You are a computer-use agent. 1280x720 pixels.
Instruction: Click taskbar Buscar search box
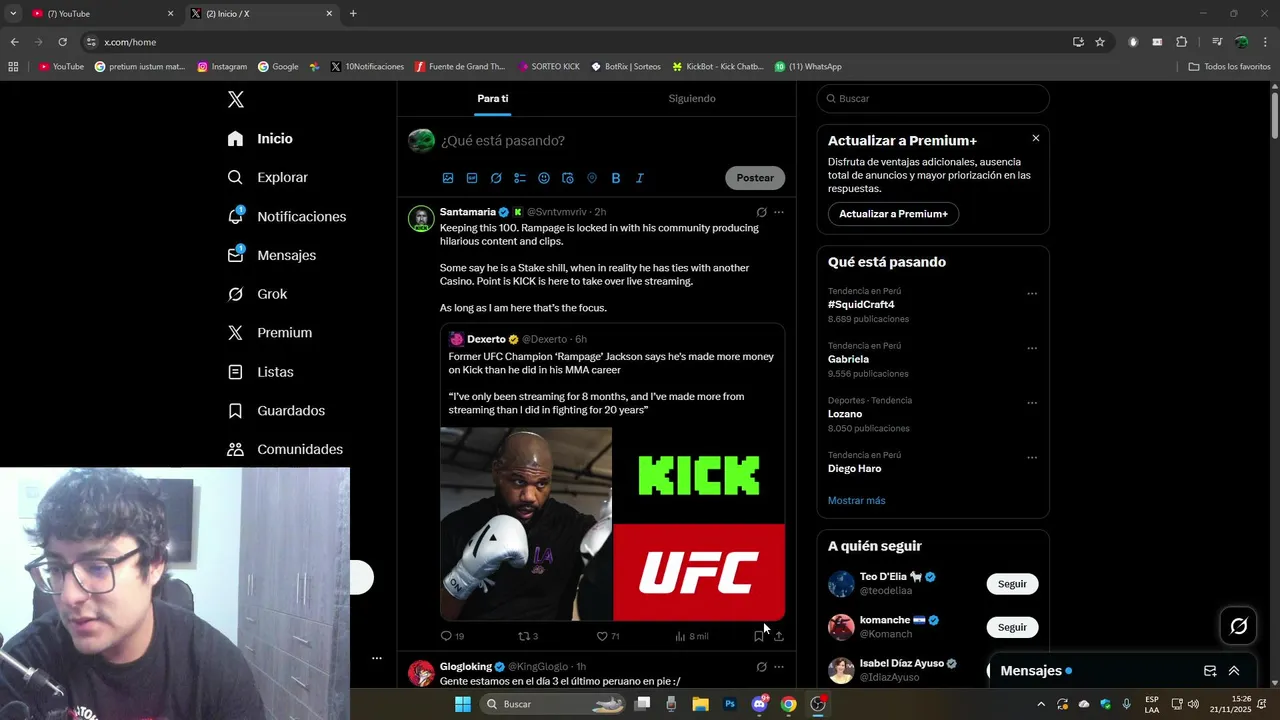(x=553, y=704)
